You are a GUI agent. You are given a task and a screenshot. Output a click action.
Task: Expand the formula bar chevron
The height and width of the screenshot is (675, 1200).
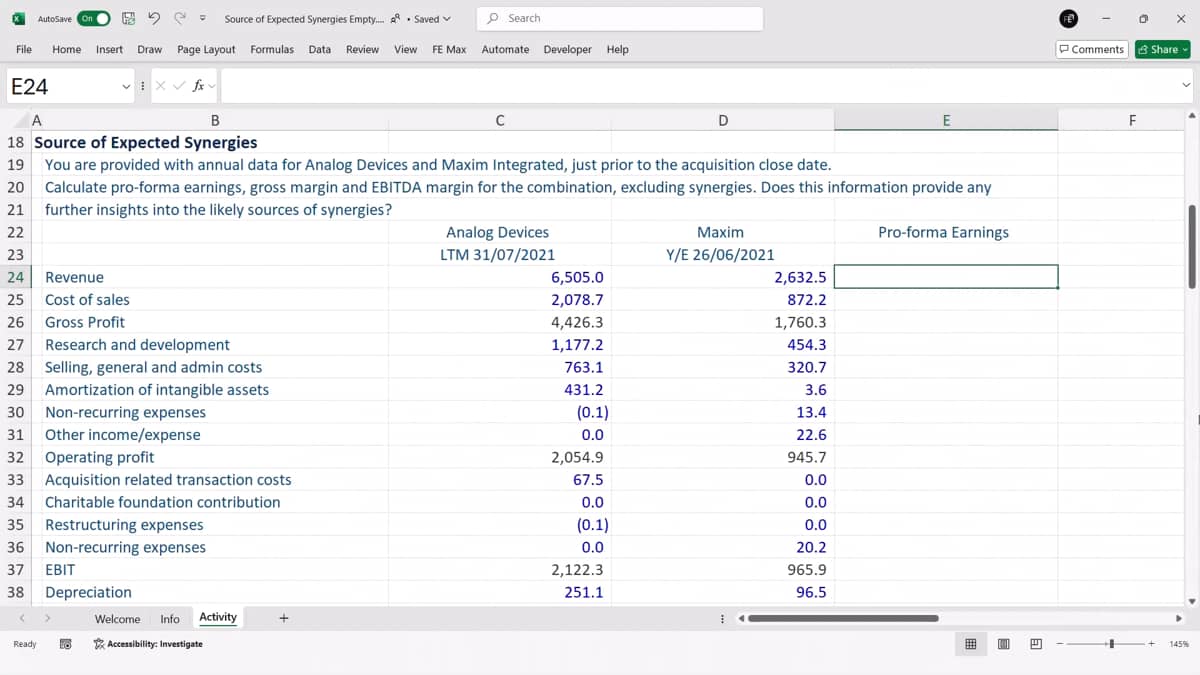[x=1186, y=86]
